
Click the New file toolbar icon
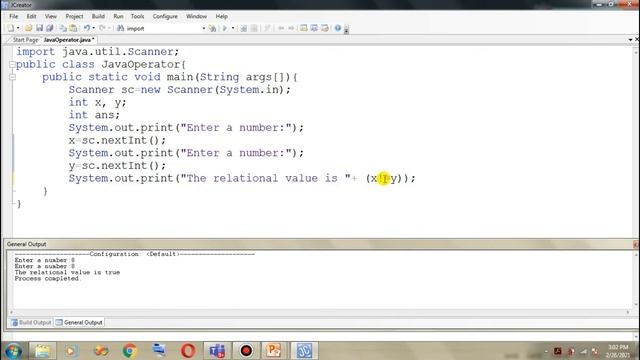click(x=11, y=28)
